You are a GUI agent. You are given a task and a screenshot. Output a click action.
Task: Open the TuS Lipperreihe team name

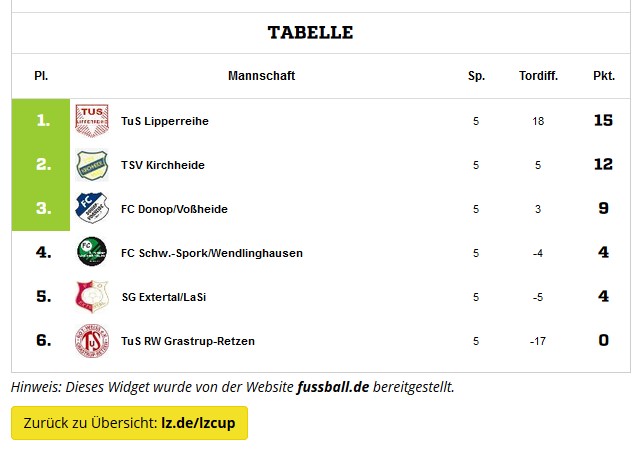coord(165,121)
